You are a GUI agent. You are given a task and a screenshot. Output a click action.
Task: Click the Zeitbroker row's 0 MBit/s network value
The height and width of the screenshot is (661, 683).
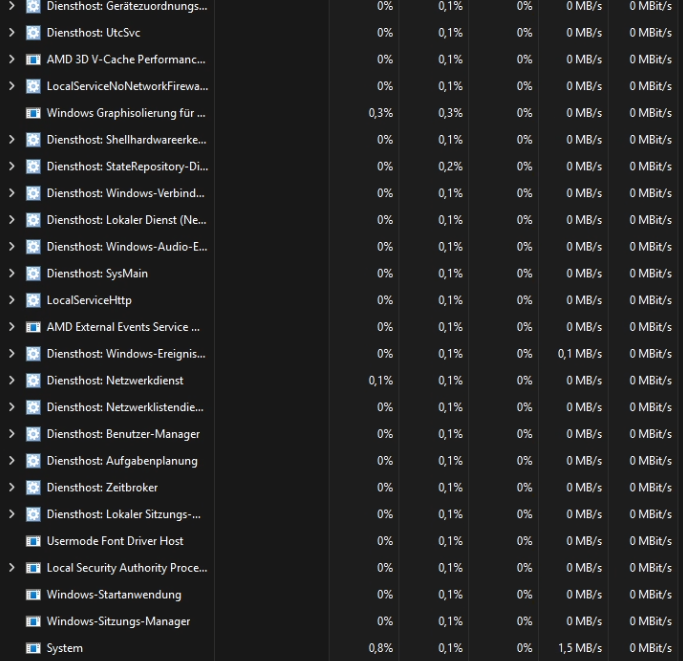tap(650, 488)
